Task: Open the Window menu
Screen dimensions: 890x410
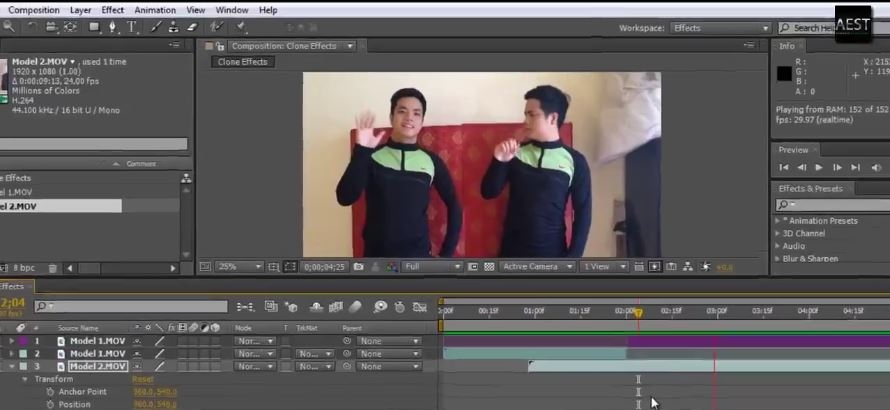Action: [x=232, y=10]
